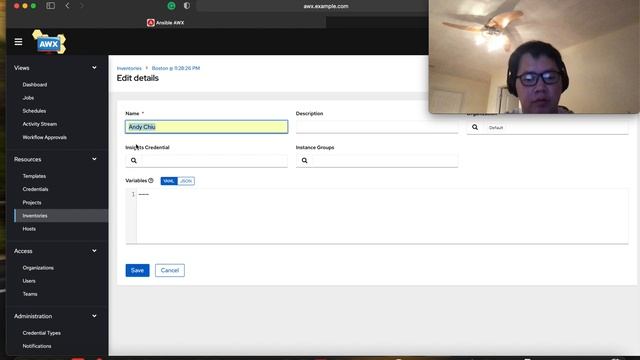
Task: Toggle the hamburger navigation menu
Action: click(18, 42)
